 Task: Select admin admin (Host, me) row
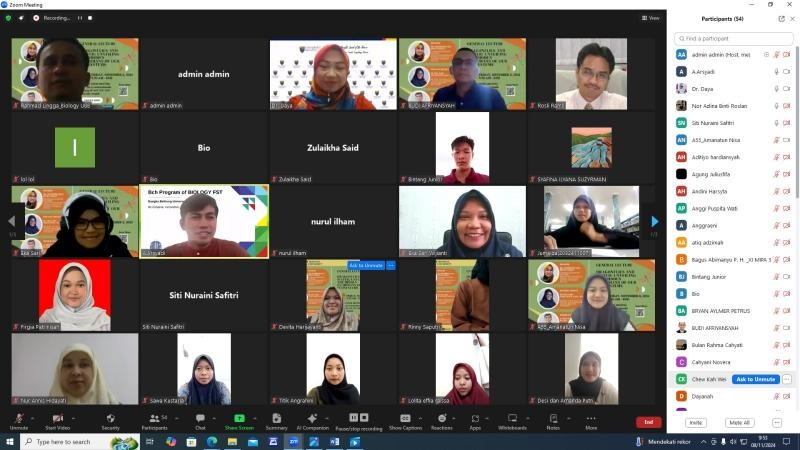click(733, 55)
